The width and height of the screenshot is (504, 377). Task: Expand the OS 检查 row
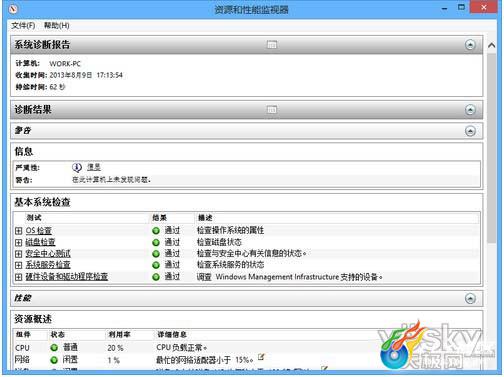tap(19, 231)
